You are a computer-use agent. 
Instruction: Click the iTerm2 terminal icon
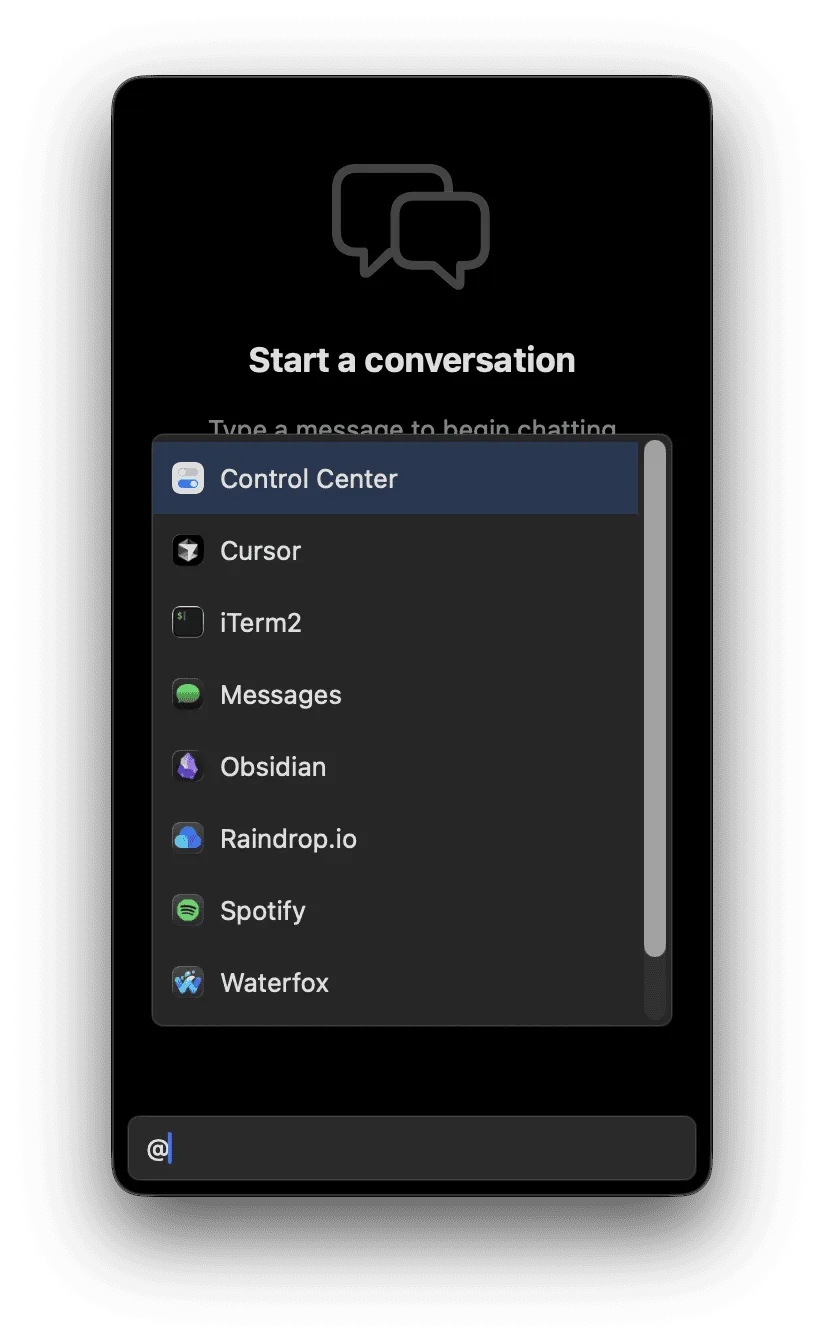click(188, 623)
